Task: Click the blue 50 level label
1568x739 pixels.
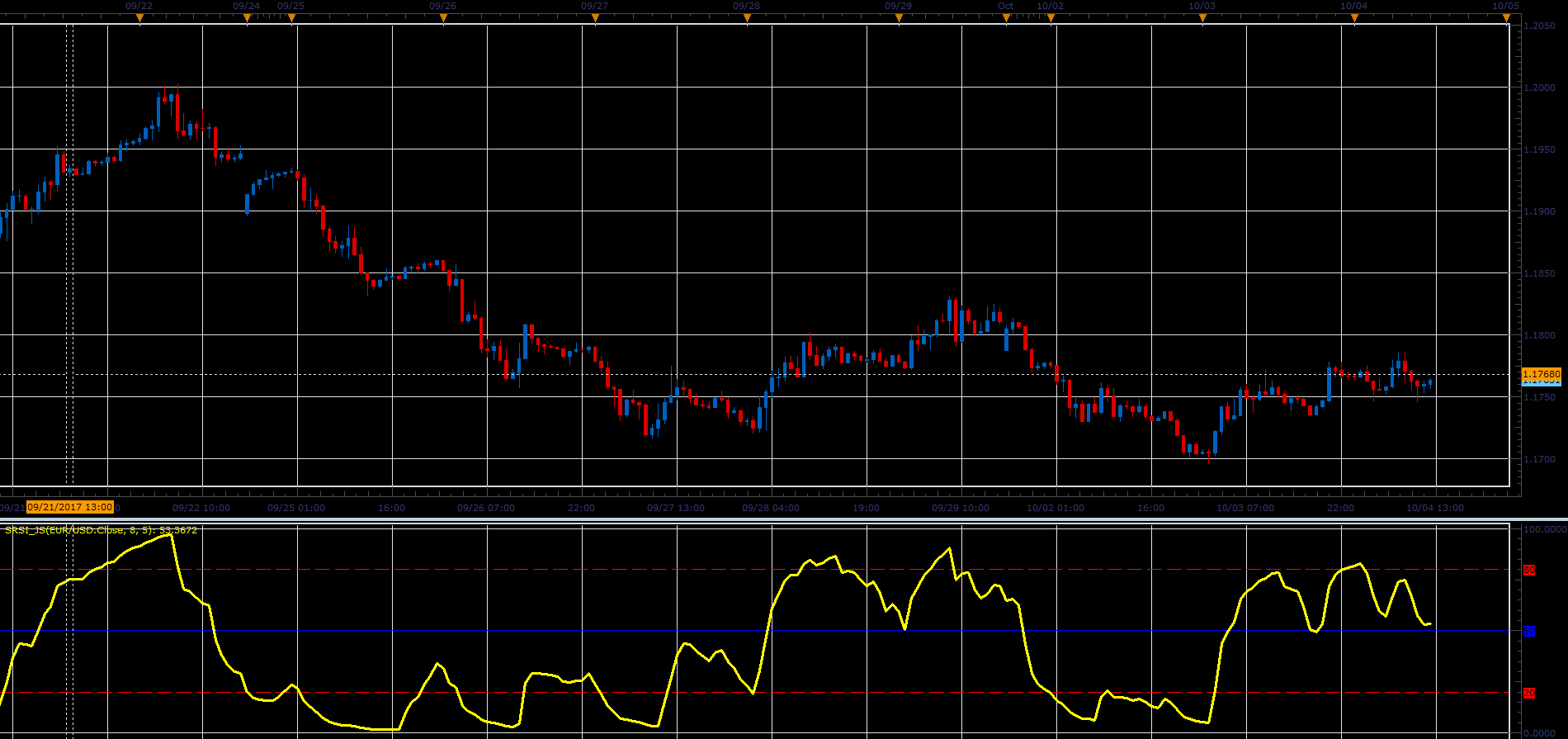Action: [x=1529, y=632]
